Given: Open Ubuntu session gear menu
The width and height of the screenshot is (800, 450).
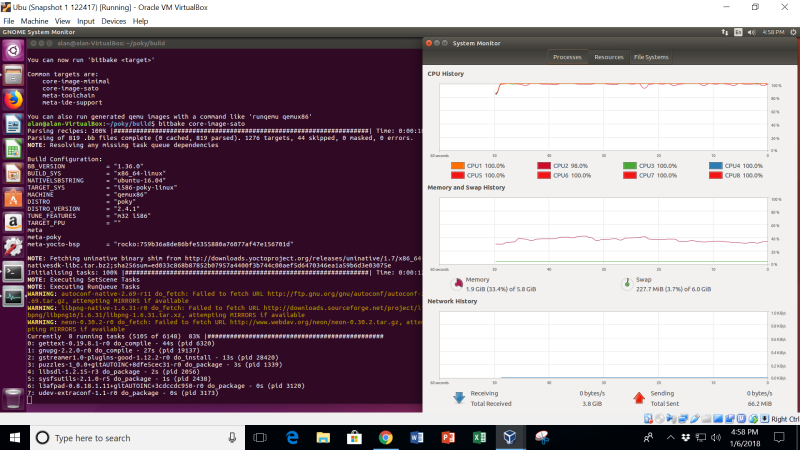Looking at the screenshot, I should [x=793, y=32].
